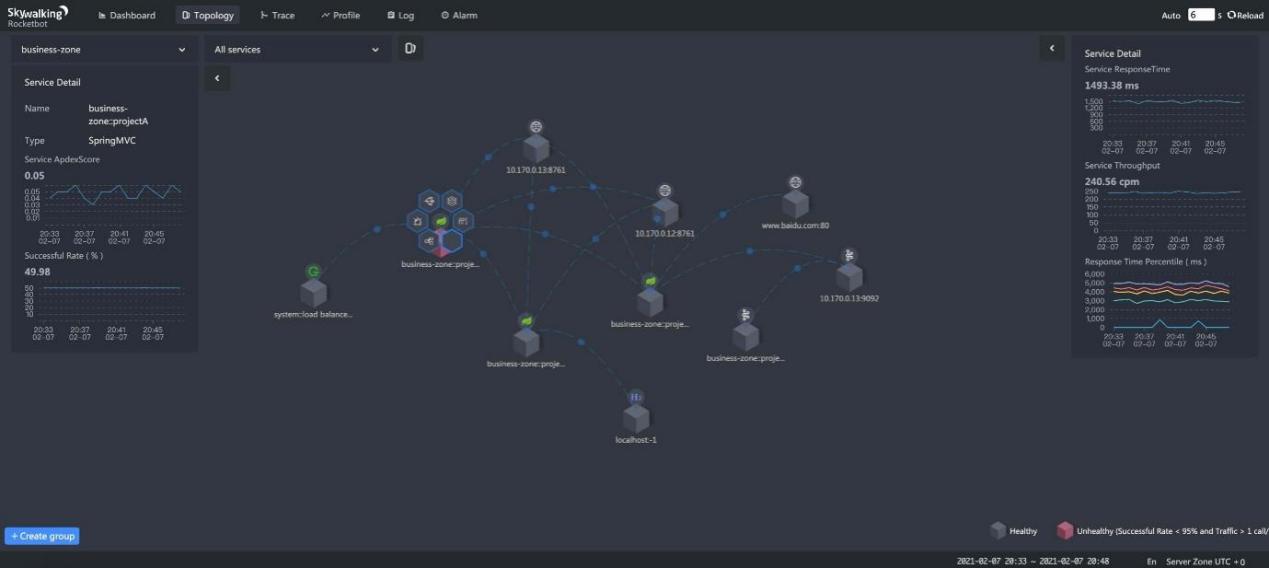
Task: Toggle the Auto refresh option
Action: 1171,15
